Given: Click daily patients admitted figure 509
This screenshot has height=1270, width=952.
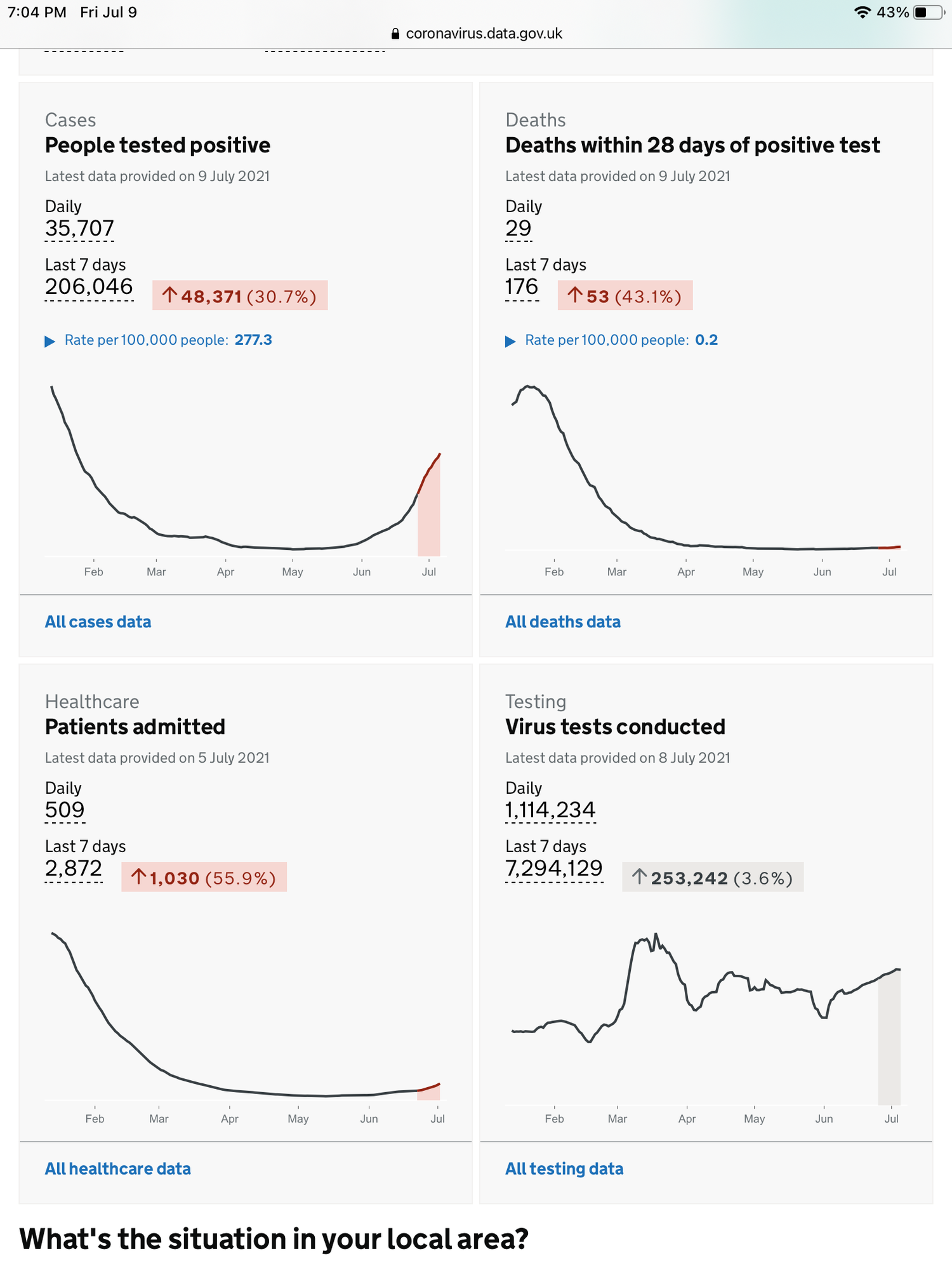Looking at the screenshot, I should [x=65, y=810].
